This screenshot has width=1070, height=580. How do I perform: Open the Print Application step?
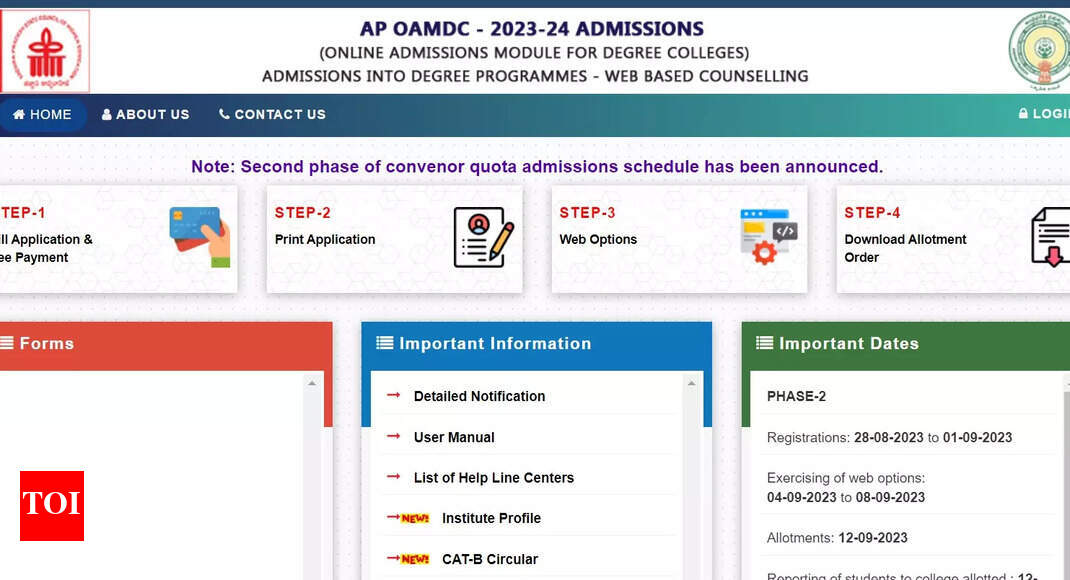(394, 240)
